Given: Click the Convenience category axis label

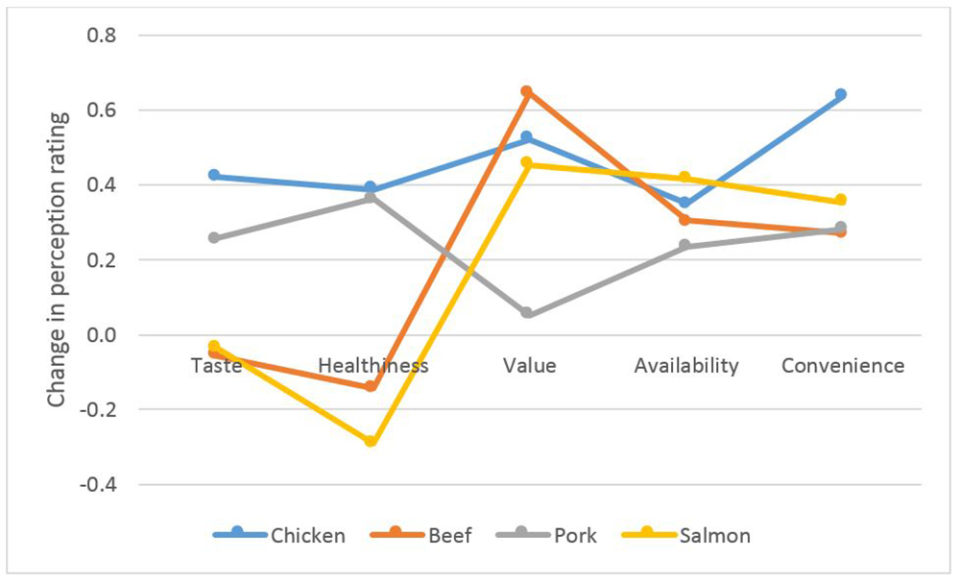Looking at the screenshot, I should click(x=842, y=365).
